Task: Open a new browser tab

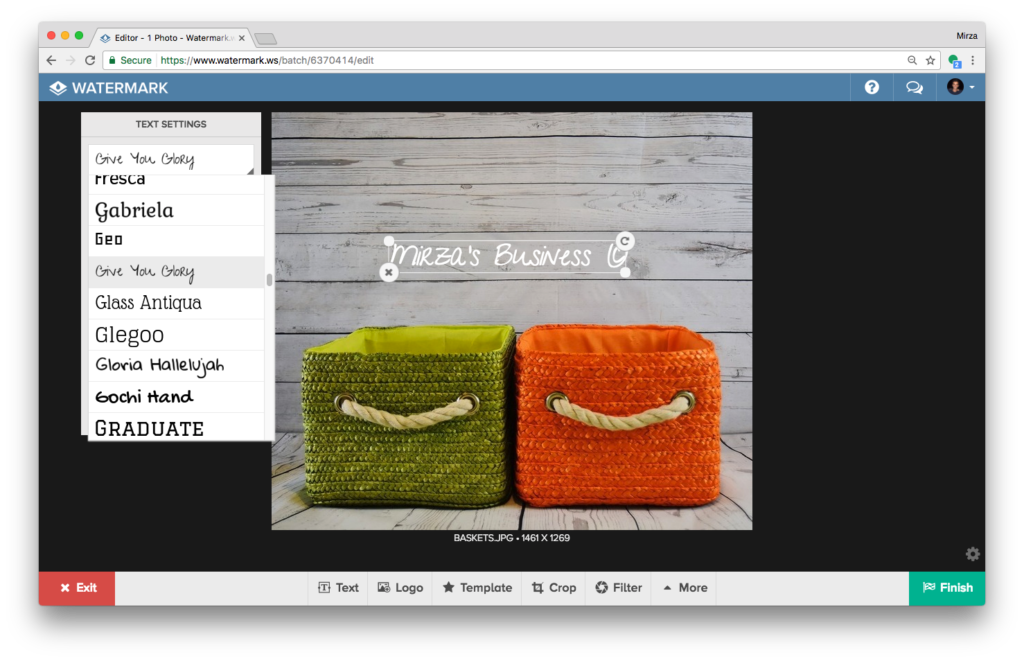Action: pos(266,39)
